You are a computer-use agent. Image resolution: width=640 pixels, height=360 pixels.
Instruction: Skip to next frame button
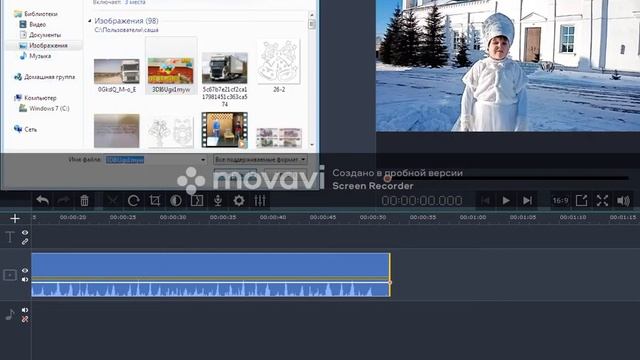click(x=527, y=200)
